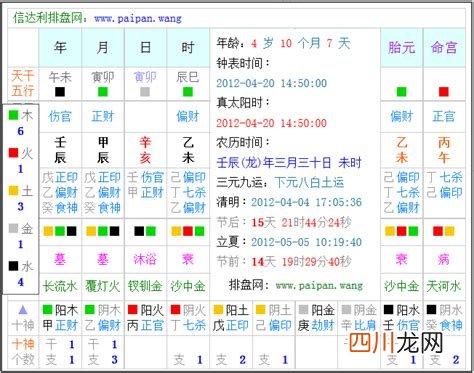The image size is (474, 373).
Task: Click 节前 value 14天 19时29分40秒
Action: (301, 262)
